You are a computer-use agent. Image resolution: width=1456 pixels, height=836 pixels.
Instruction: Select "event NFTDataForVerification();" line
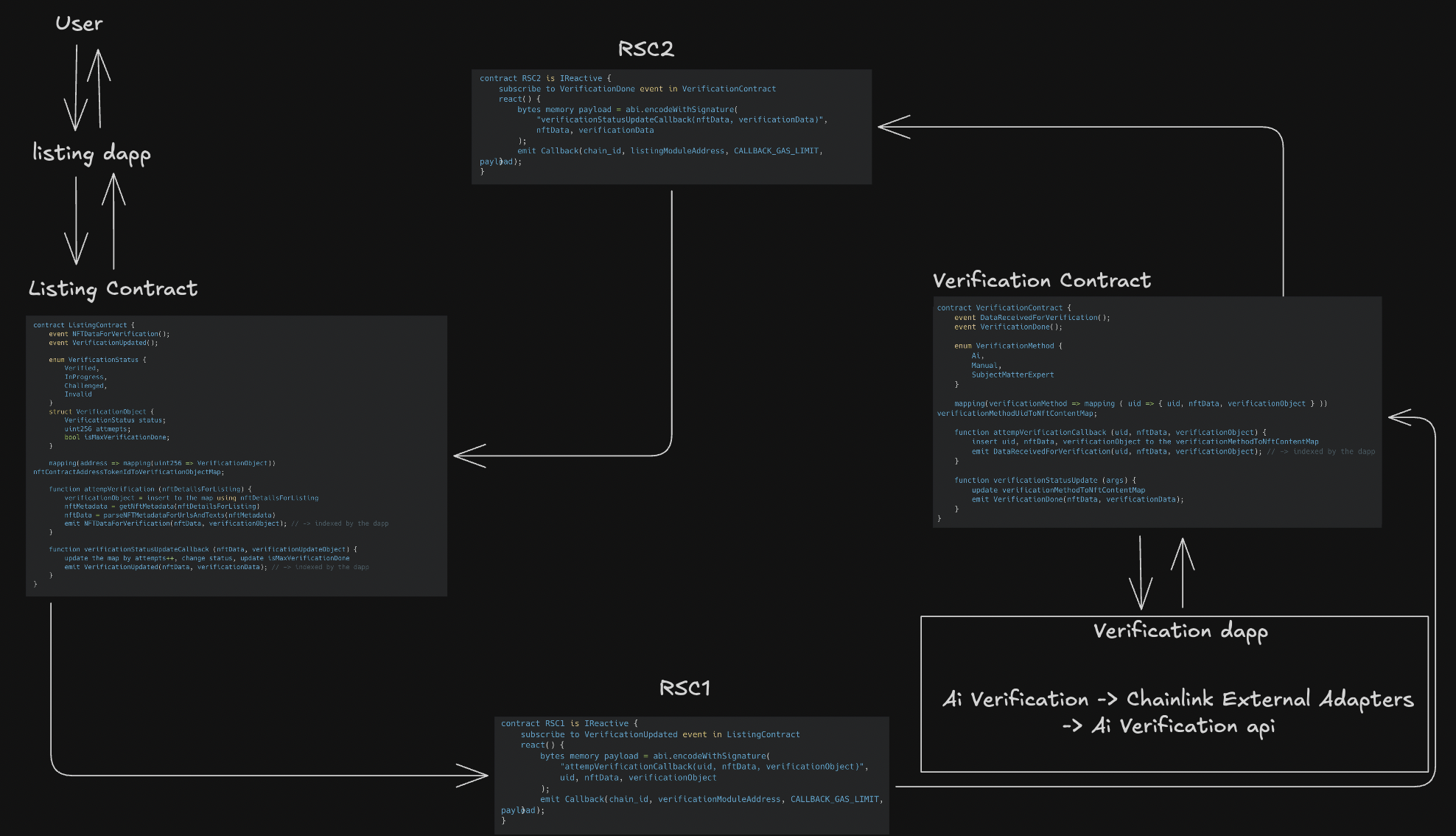109,334
